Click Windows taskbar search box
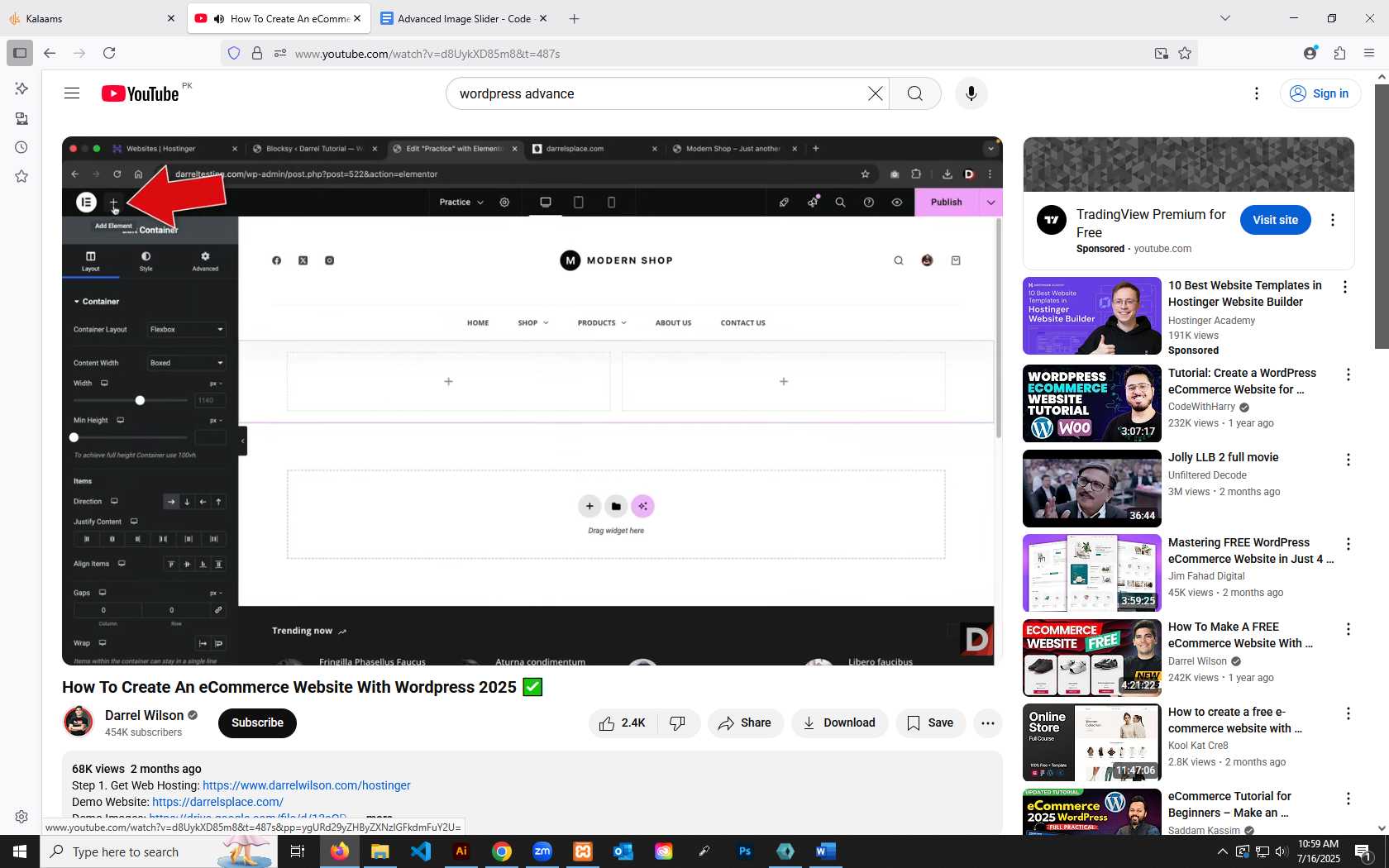The image size is (1389, 868). pyautogui.click(x=159, y=851)
